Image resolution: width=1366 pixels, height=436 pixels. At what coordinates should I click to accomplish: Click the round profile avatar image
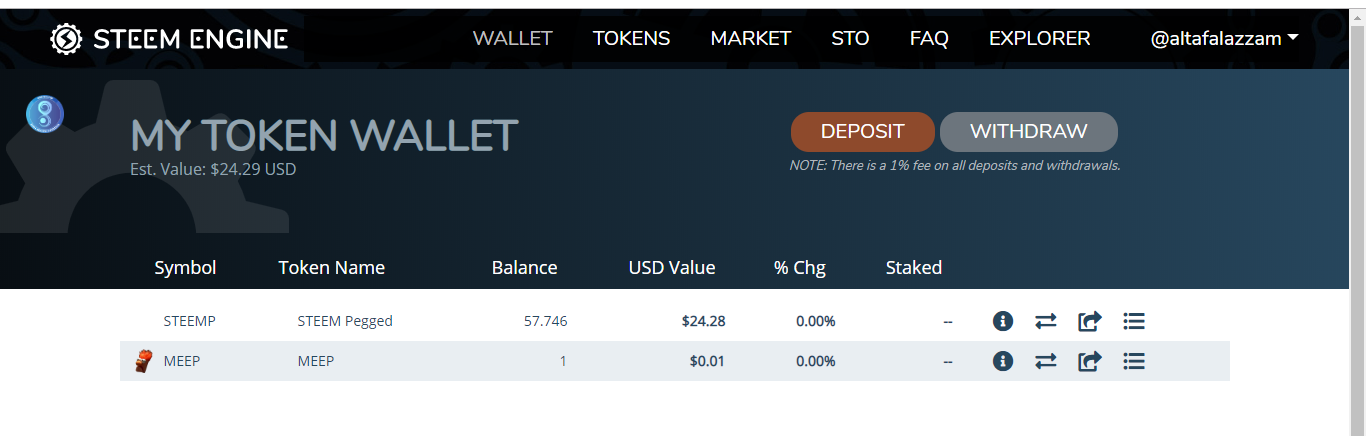tap(45, 114)
